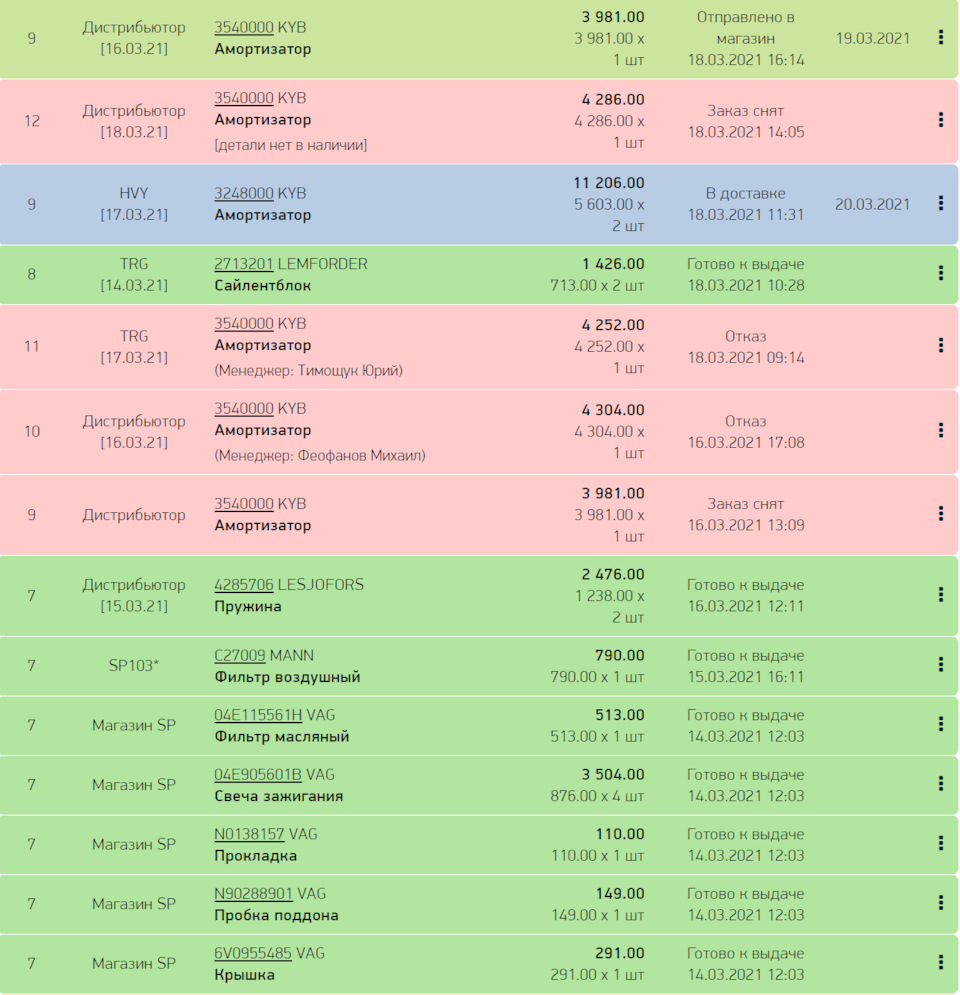Click part number 04E905601B link
This screenshot has width=960, height=995.
(257, 775)
